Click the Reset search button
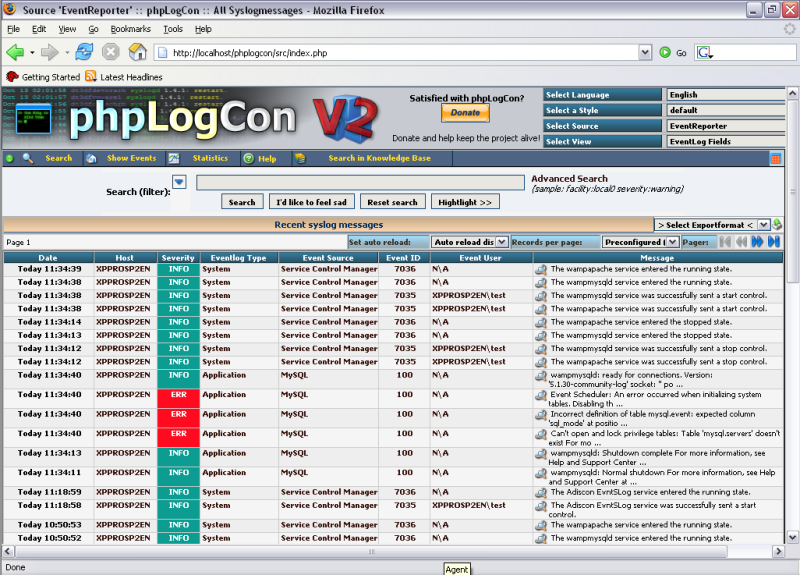800x575 pixels. 392,202
